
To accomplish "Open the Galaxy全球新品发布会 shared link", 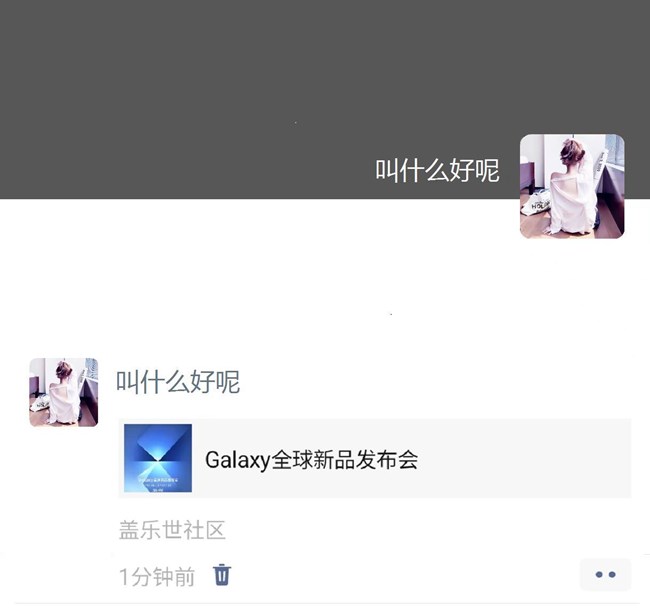I will (x=375, y=458).
